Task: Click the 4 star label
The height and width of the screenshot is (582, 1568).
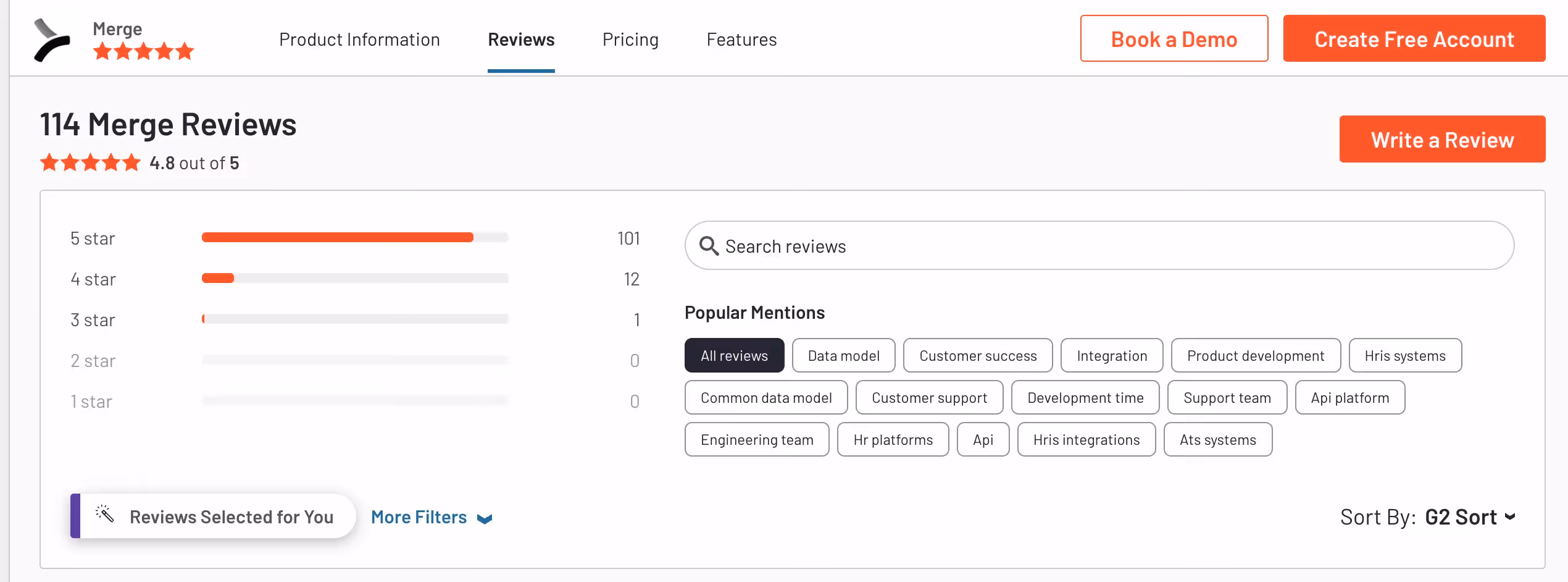Action: 93,279
